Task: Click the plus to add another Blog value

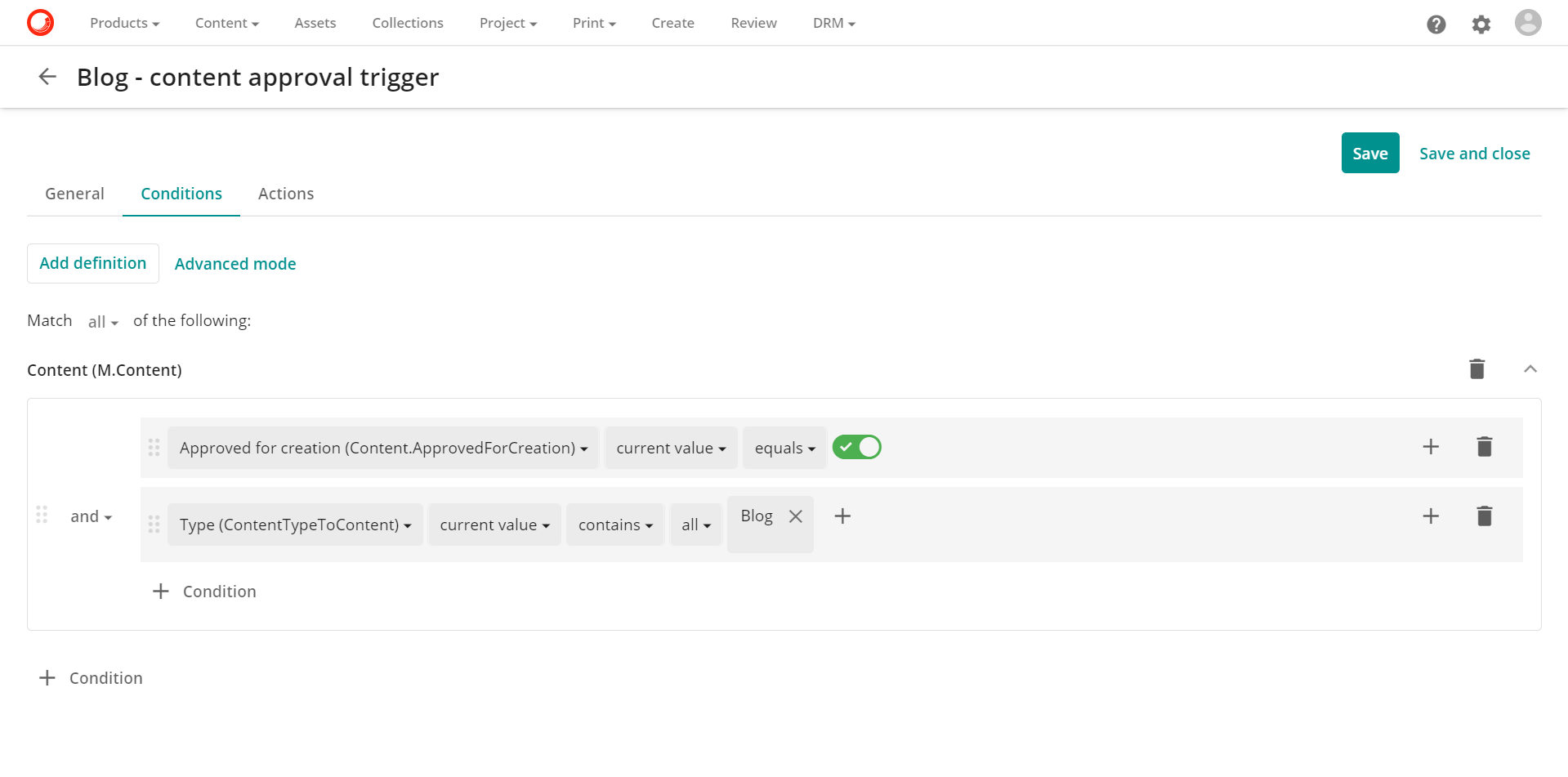Action: [x=842, y=516]
